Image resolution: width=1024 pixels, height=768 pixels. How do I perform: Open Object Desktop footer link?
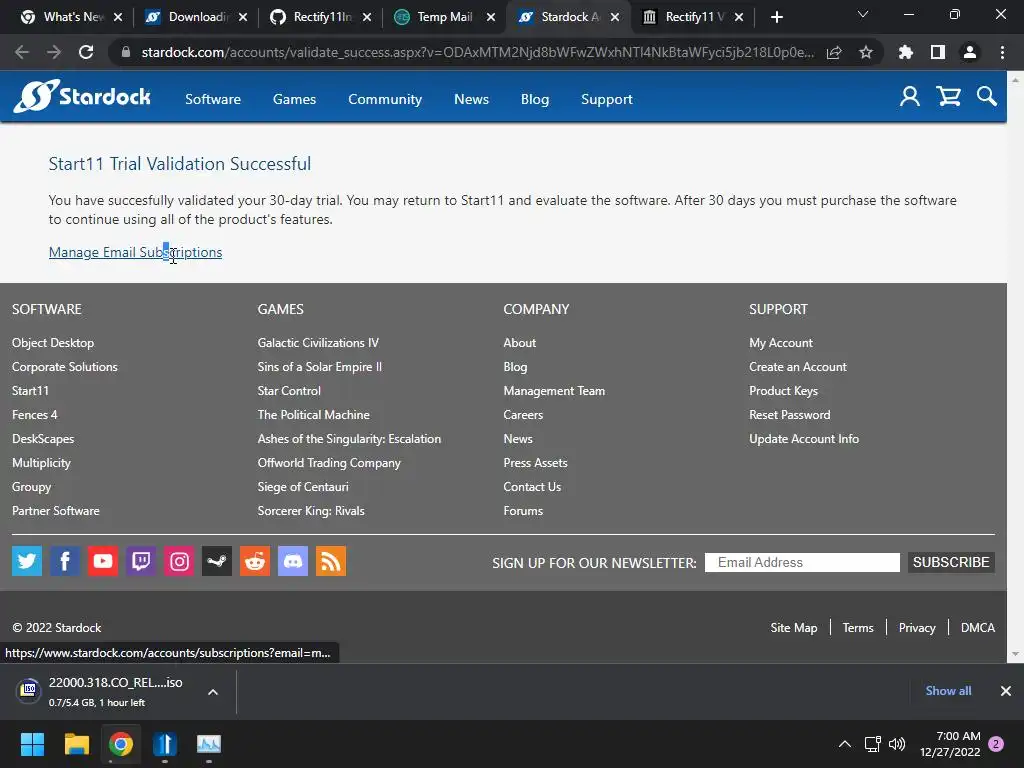(x=53, y=343)
